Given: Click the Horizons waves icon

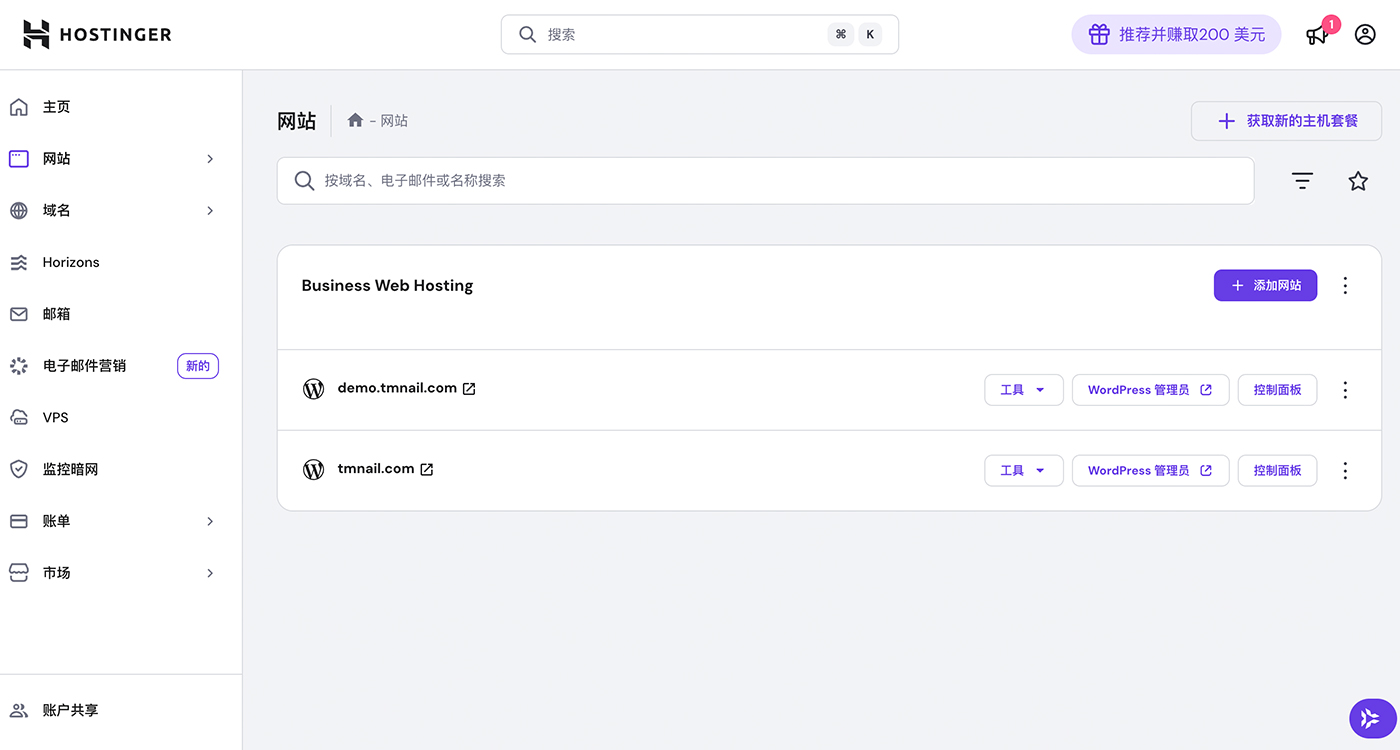Looking at the screenshot, I should (18, 262).
